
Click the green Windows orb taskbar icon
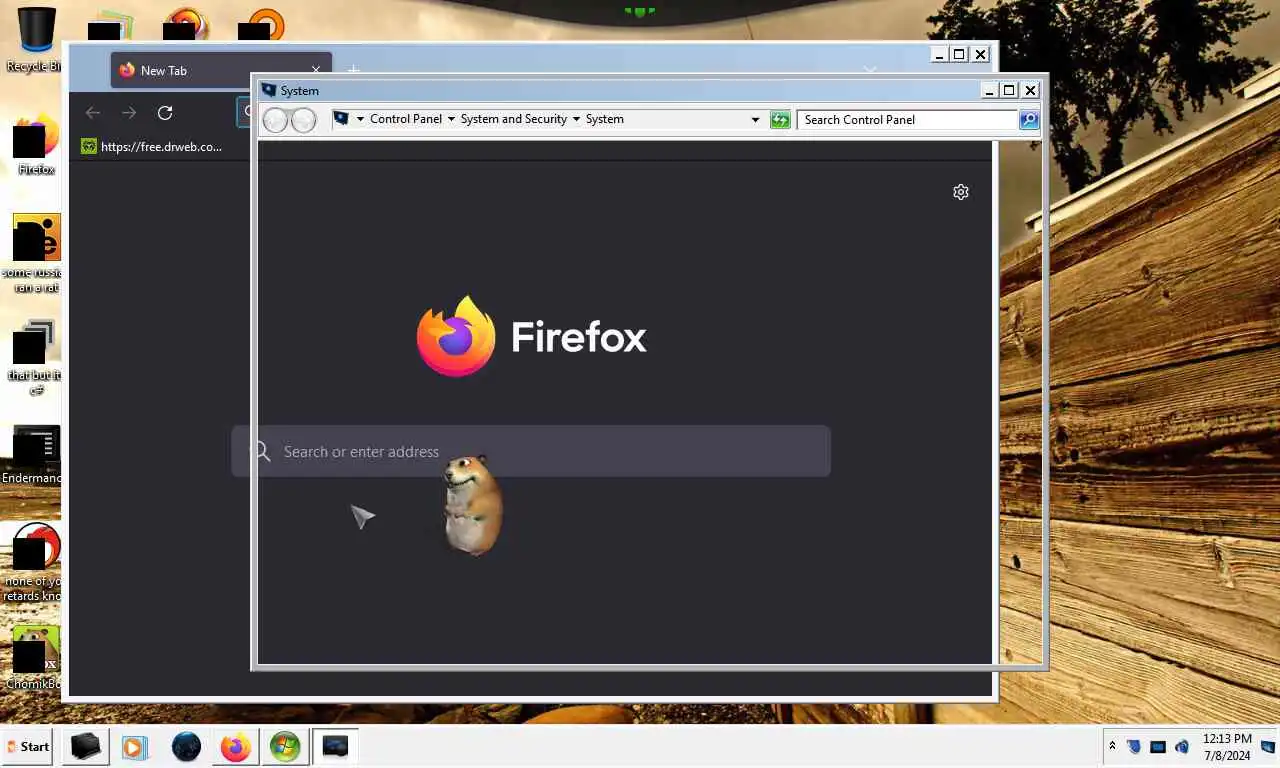click(x=285, y=747)
